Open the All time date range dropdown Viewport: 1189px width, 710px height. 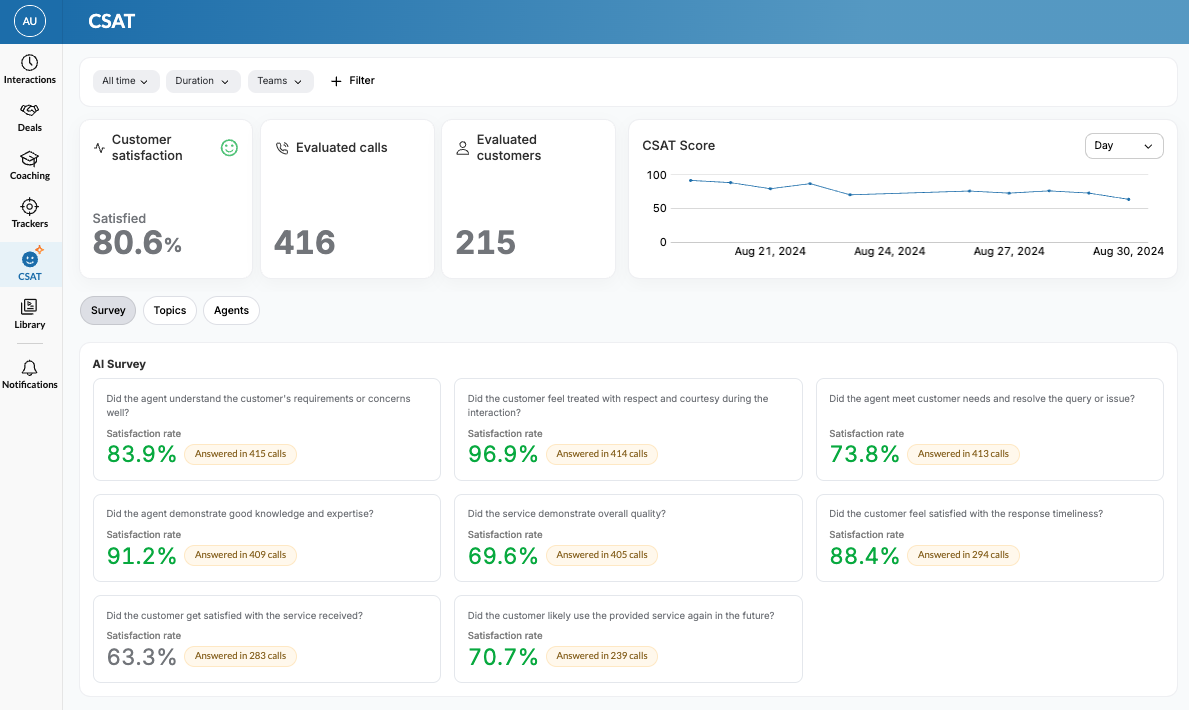126,81
